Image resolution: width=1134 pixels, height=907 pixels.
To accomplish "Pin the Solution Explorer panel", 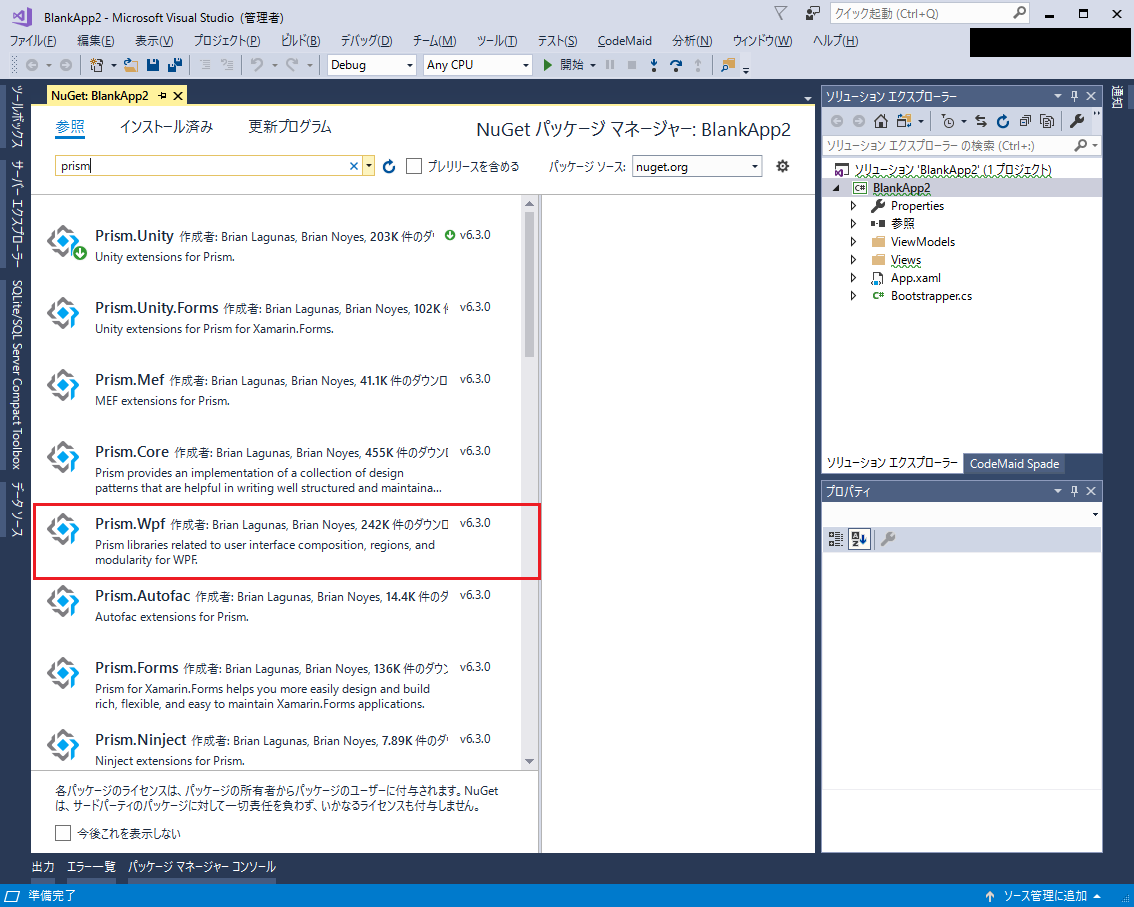I will point(1074,96).
